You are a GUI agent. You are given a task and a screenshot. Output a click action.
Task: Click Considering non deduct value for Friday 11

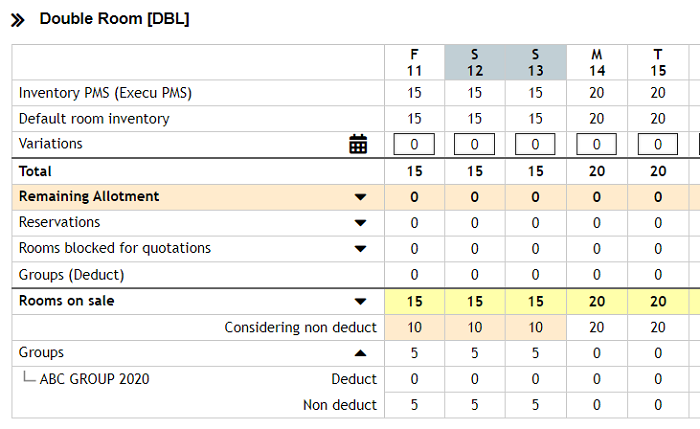(x=414, y=327)
